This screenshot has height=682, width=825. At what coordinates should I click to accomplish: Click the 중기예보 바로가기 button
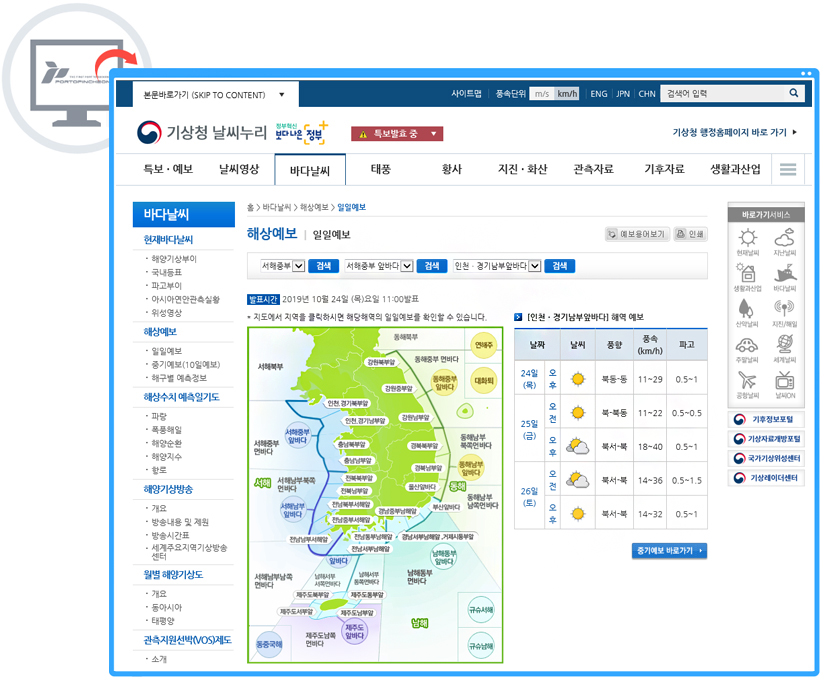669,551
